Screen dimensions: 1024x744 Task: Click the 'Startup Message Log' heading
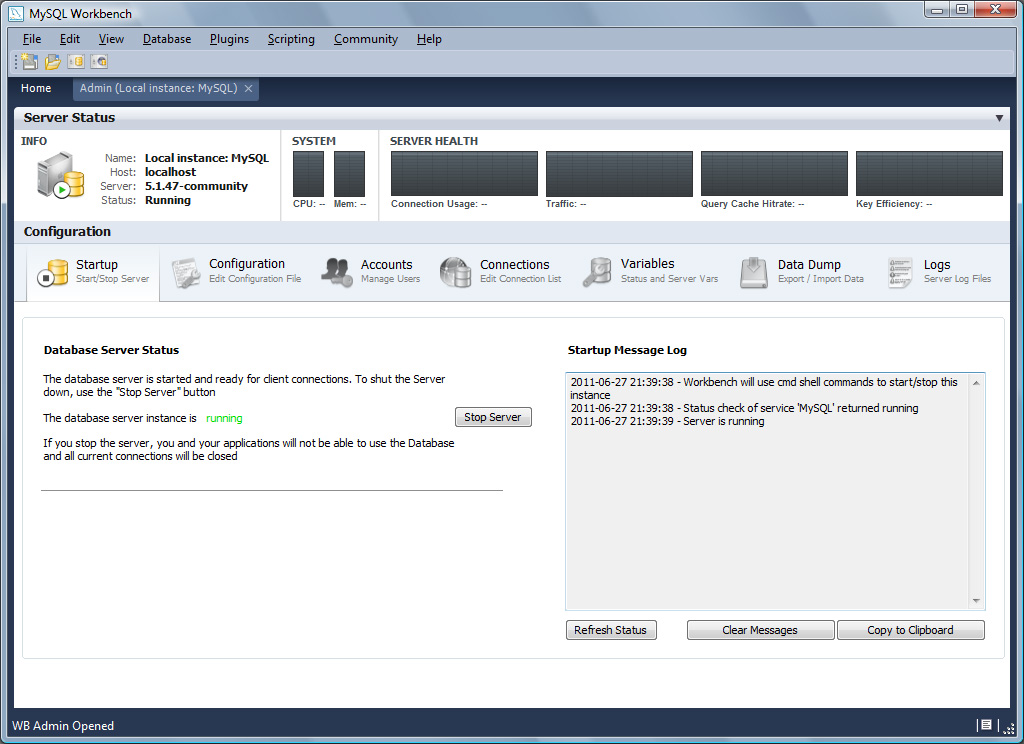(627, 350)
